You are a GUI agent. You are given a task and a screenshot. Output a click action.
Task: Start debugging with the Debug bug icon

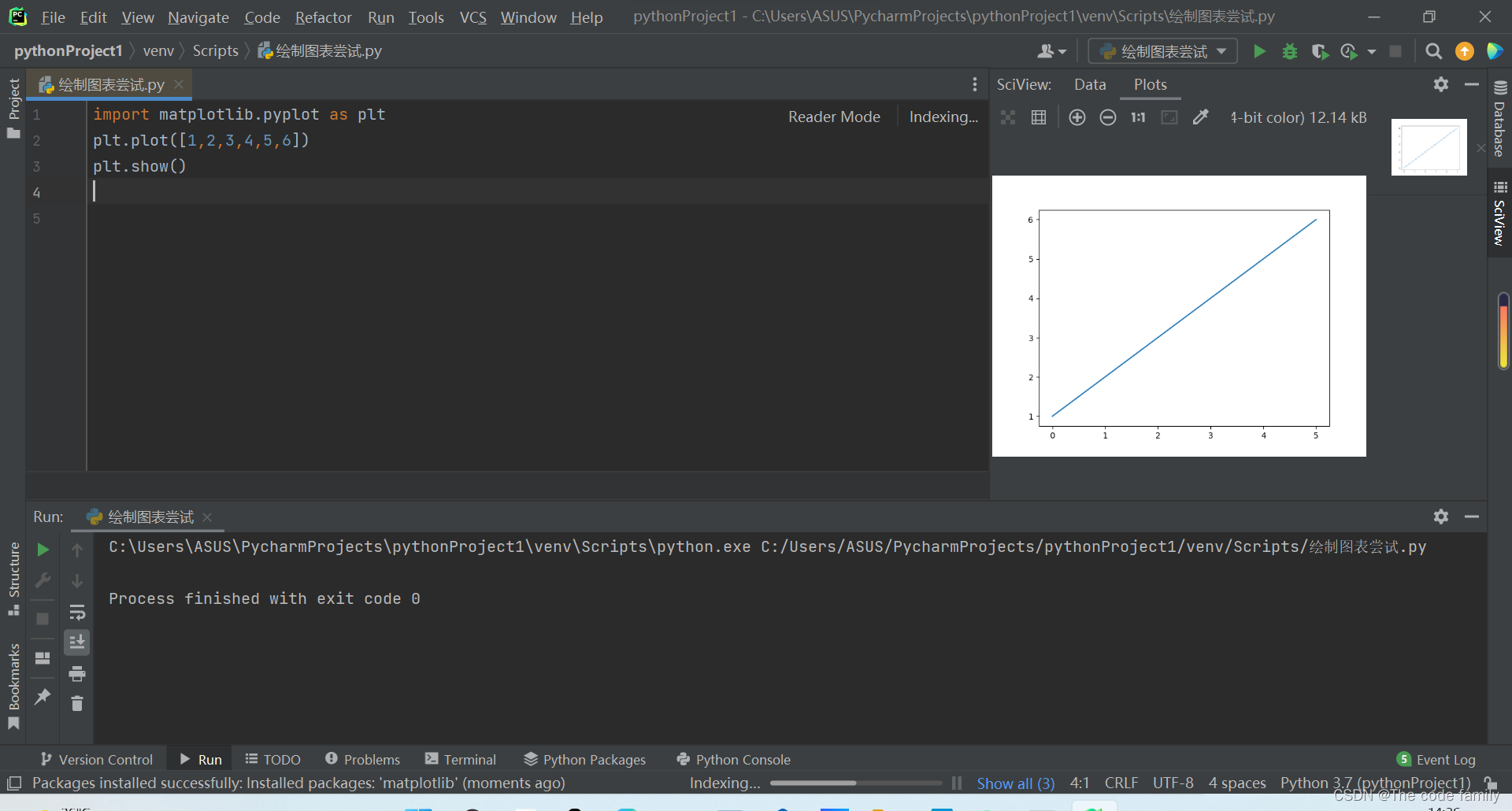(1289, 50)
